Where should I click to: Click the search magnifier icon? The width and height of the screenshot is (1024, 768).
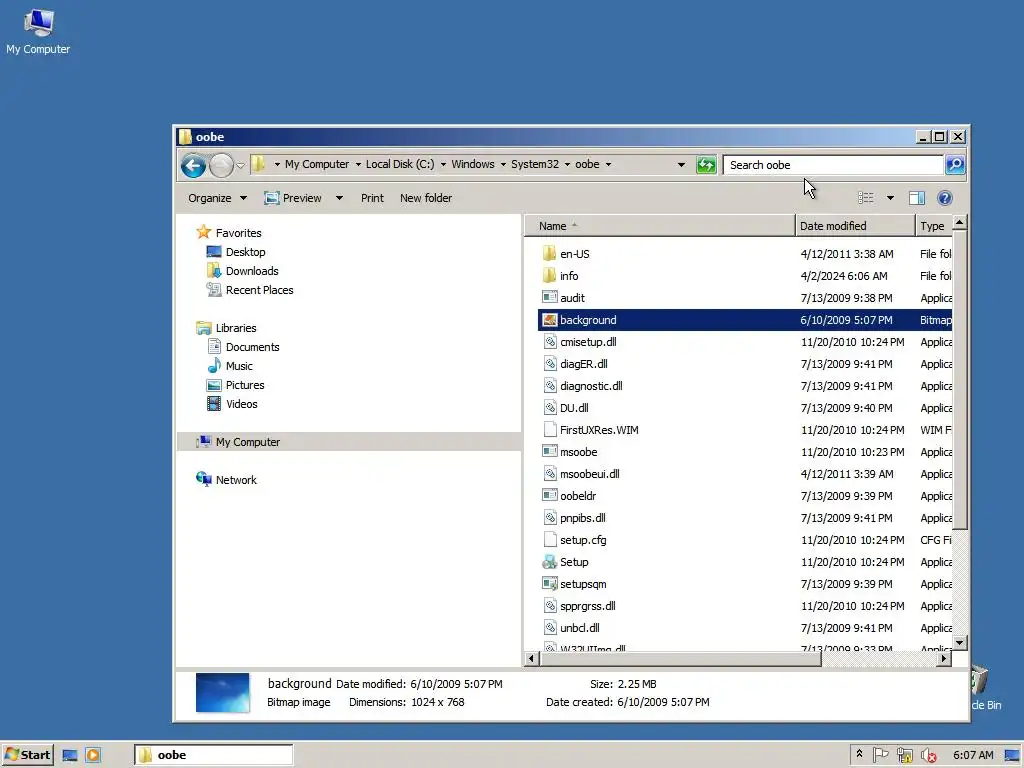click(955, 165)
